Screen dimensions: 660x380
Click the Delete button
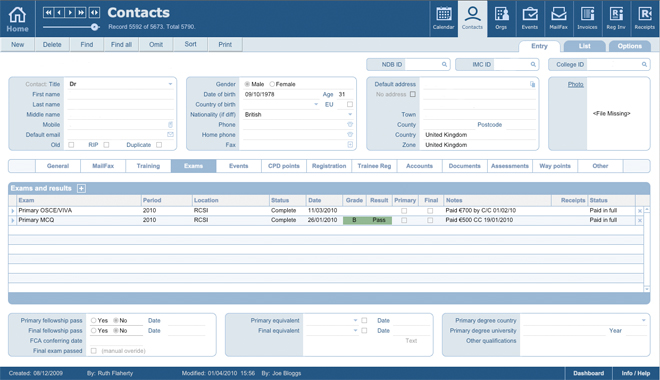click(52, 45)
